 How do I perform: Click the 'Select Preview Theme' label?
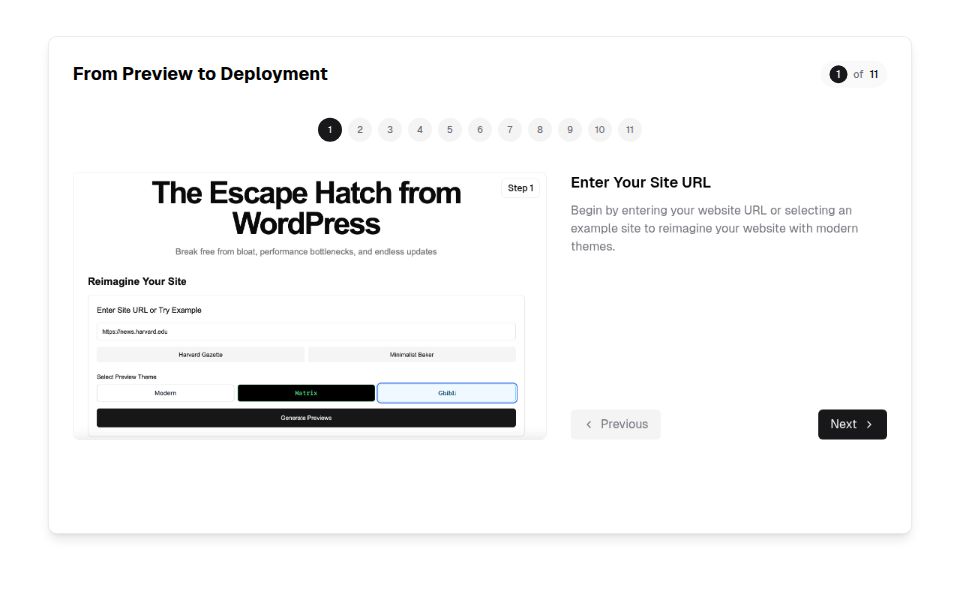[x=127, y=377]
